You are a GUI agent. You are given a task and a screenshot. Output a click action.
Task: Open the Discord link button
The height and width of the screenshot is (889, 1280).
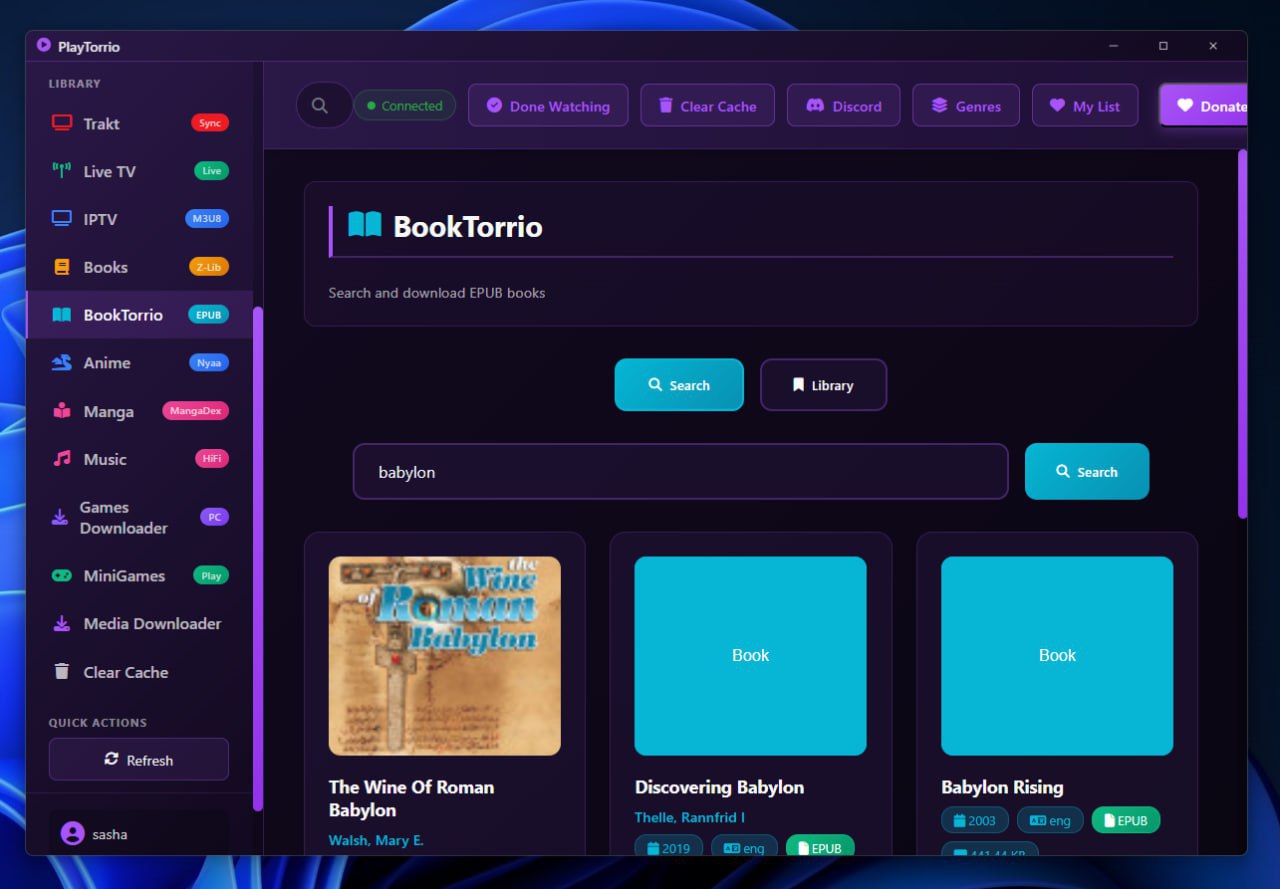pos(844,106)
